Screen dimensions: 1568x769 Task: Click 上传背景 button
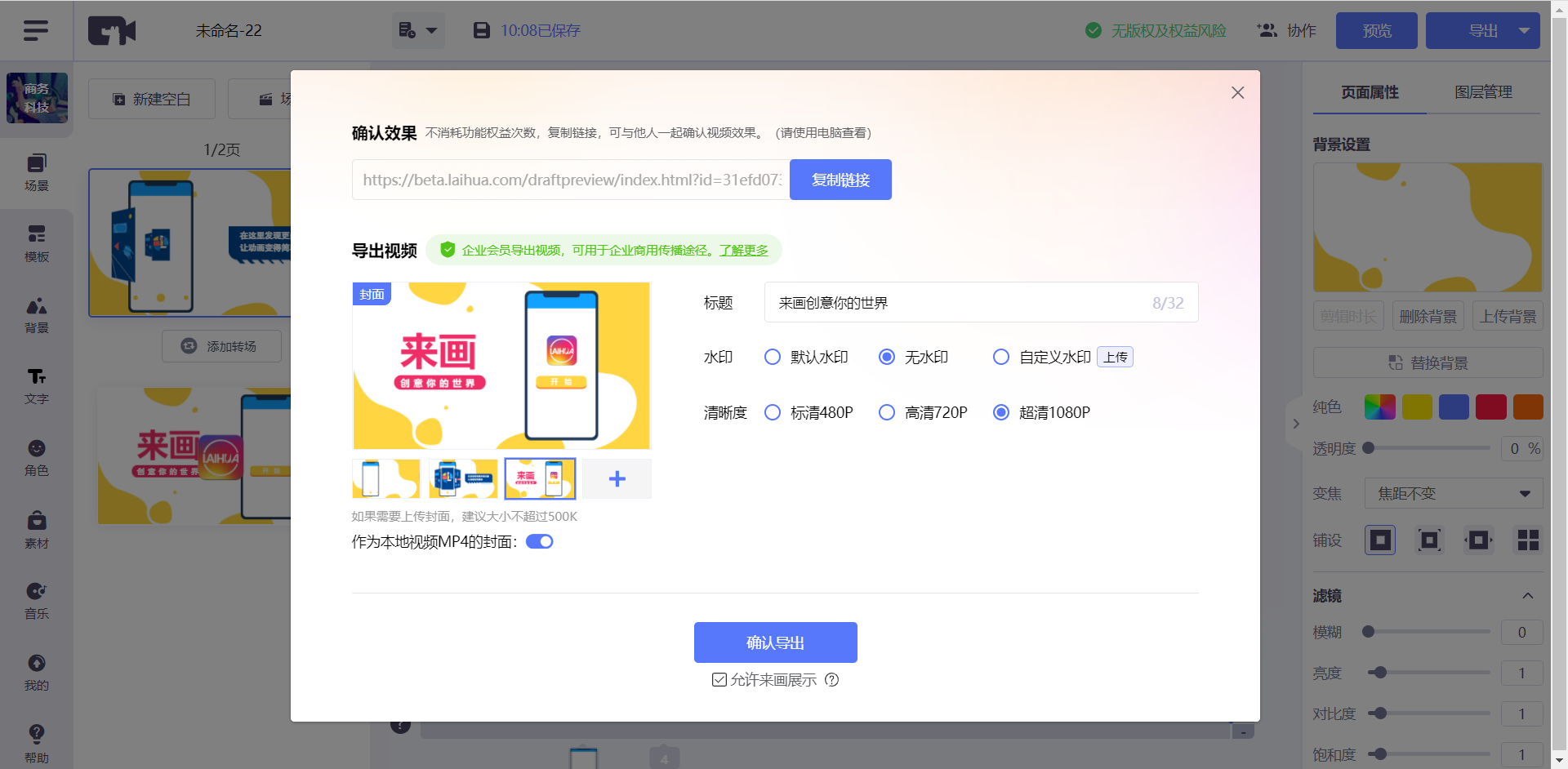1508,316
